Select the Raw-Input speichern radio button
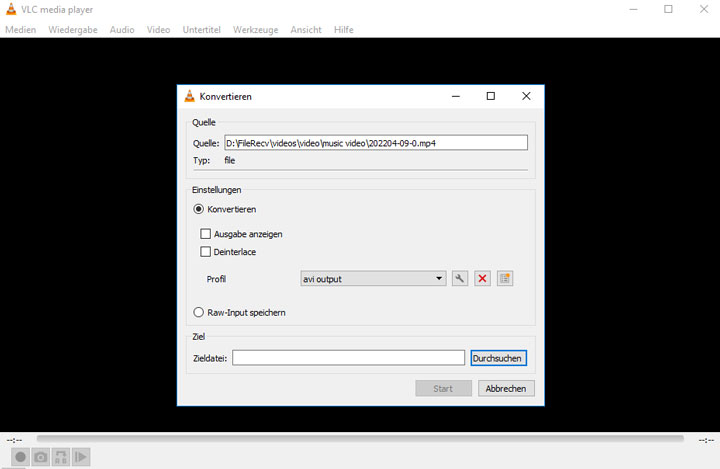The height and width of the screenshot is (469, 720). point(198,313)
